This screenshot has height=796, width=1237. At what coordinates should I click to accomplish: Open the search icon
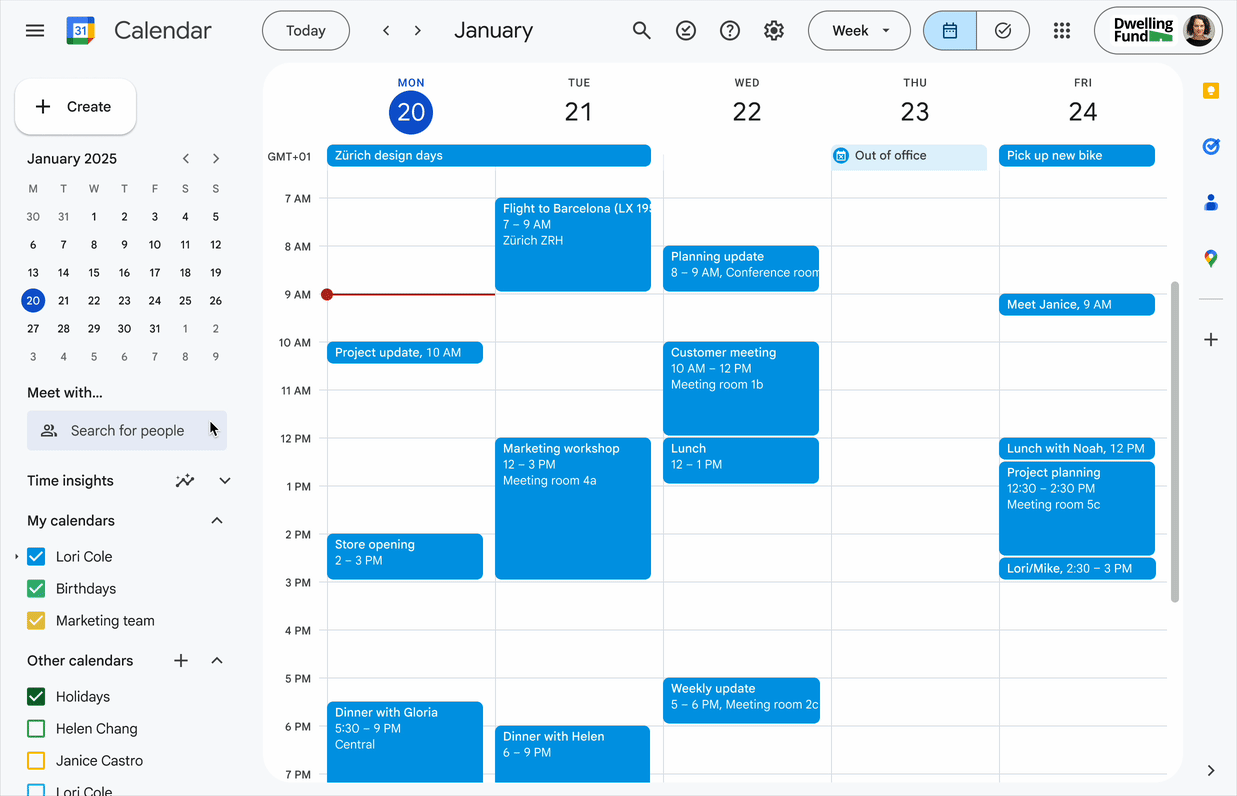click(641, 30)
